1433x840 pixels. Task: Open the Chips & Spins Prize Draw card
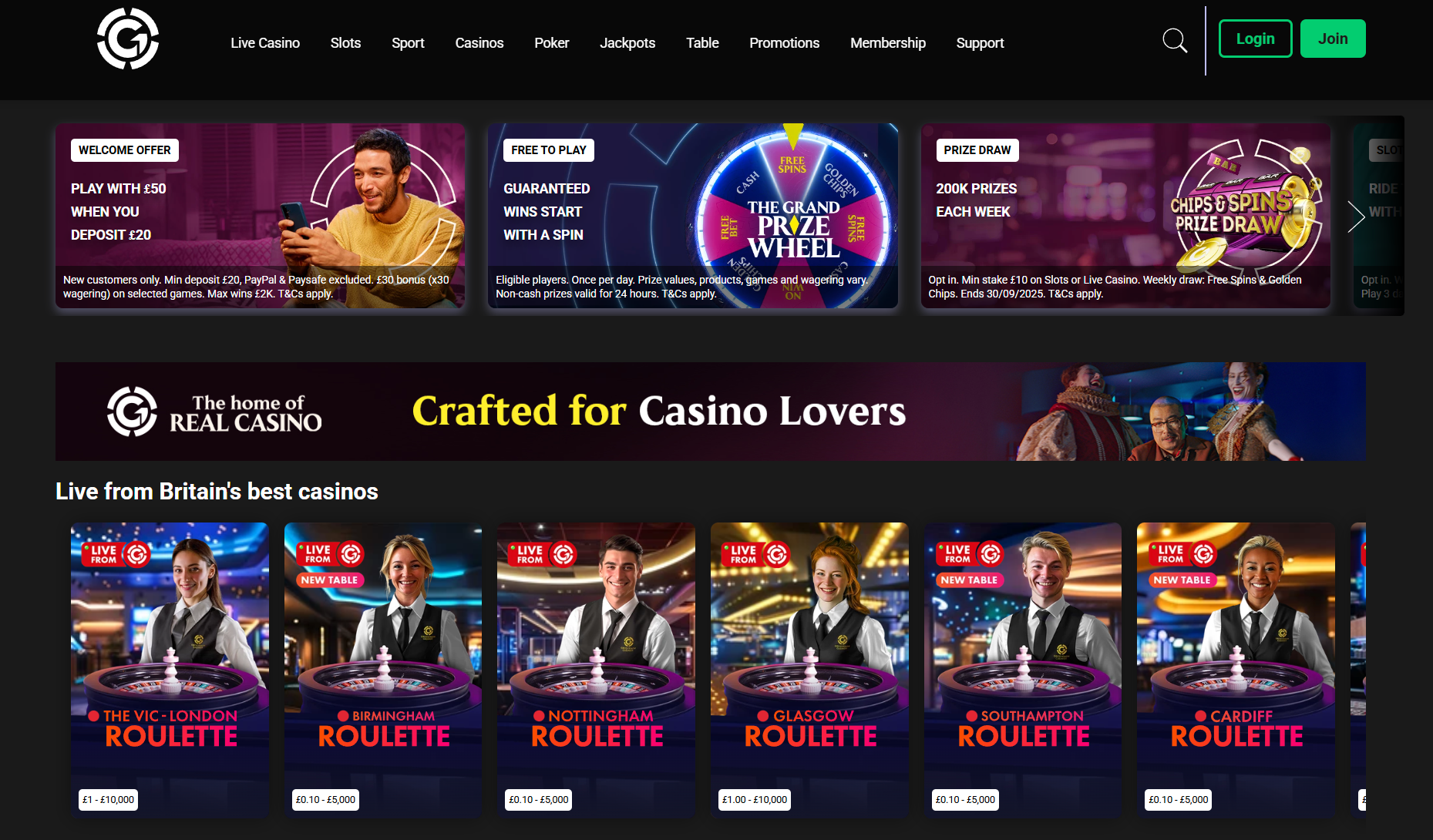(x=1125, y=216)
